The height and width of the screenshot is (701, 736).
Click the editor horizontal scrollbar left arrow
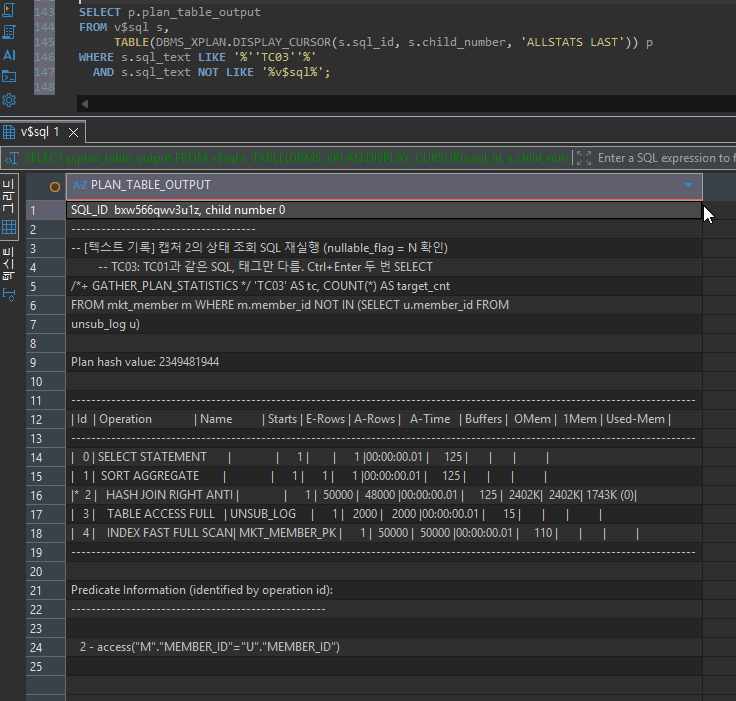click(x=84, y=104)
